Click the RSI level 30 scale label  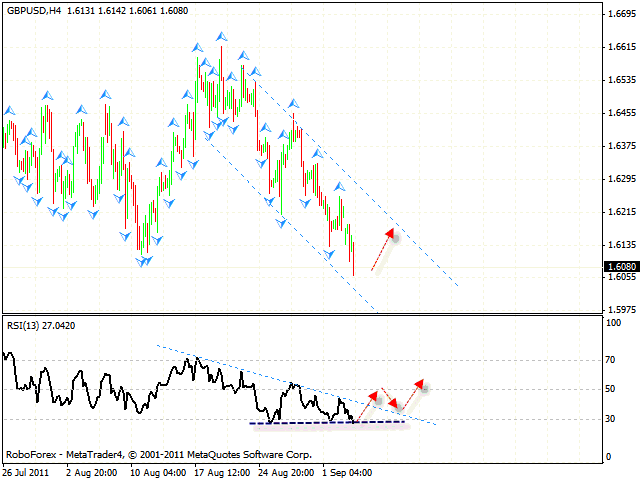click(610, 419)
